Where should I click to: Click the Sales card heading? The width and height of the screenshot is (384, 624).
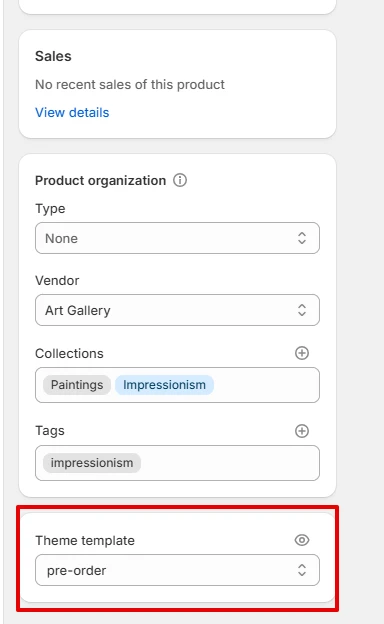[x=53, y=56]
